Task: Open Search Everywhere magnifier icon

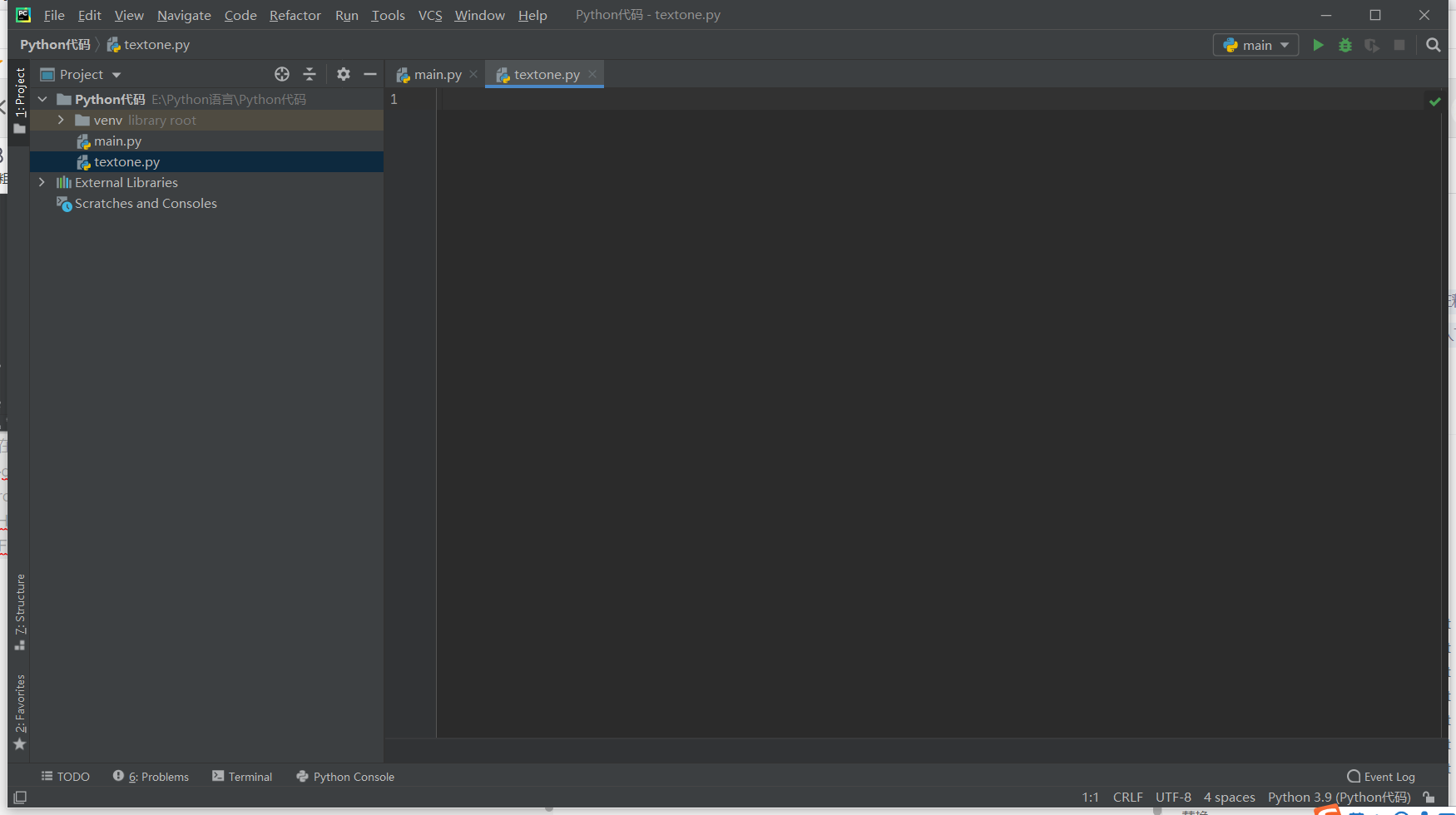Action: 1433,45
